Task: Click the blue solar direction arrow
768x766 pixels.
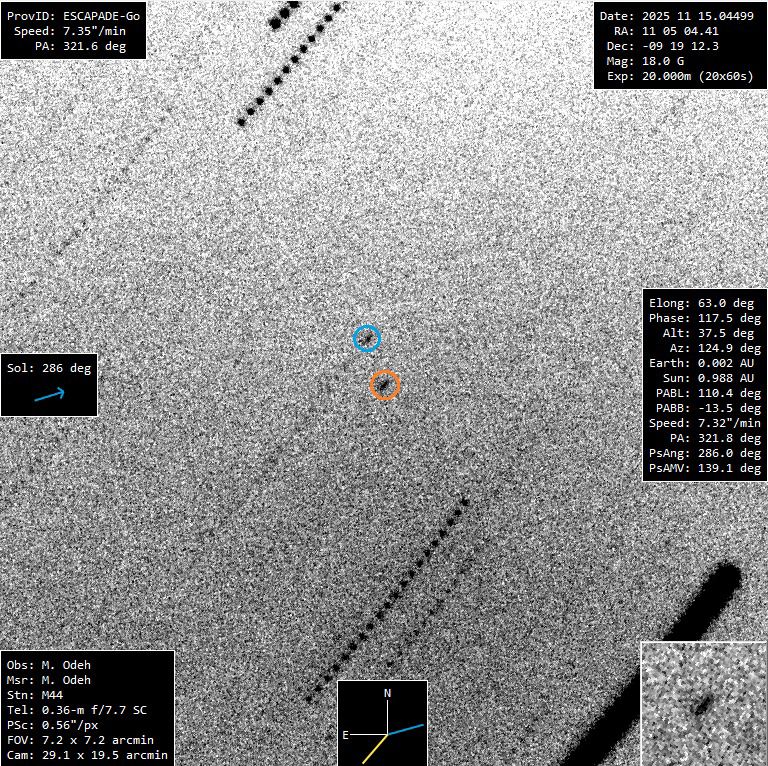Action: [49, 395]
